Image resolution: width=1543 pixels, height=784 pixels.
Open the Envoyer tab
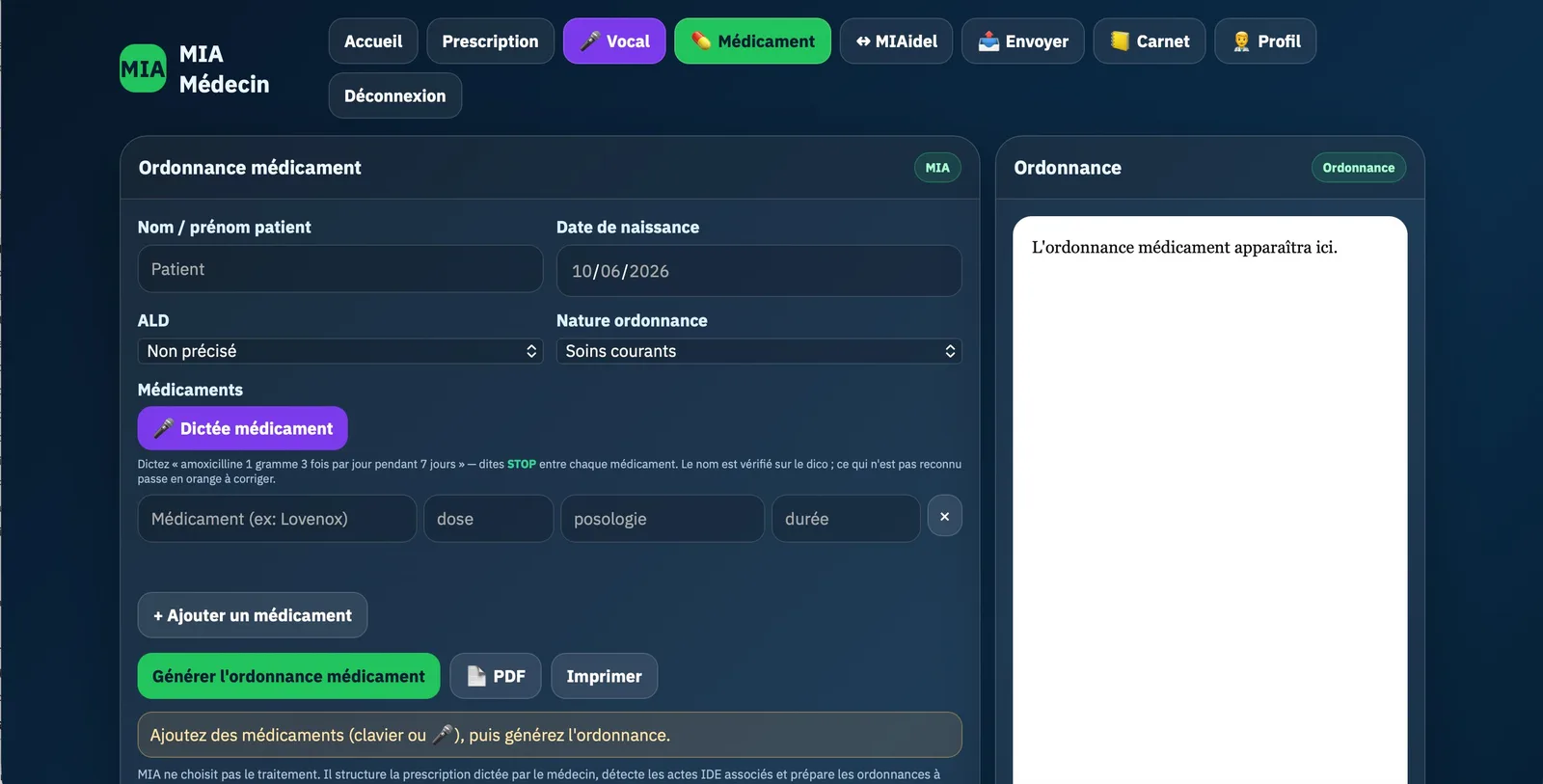[x=1023, y=41]
